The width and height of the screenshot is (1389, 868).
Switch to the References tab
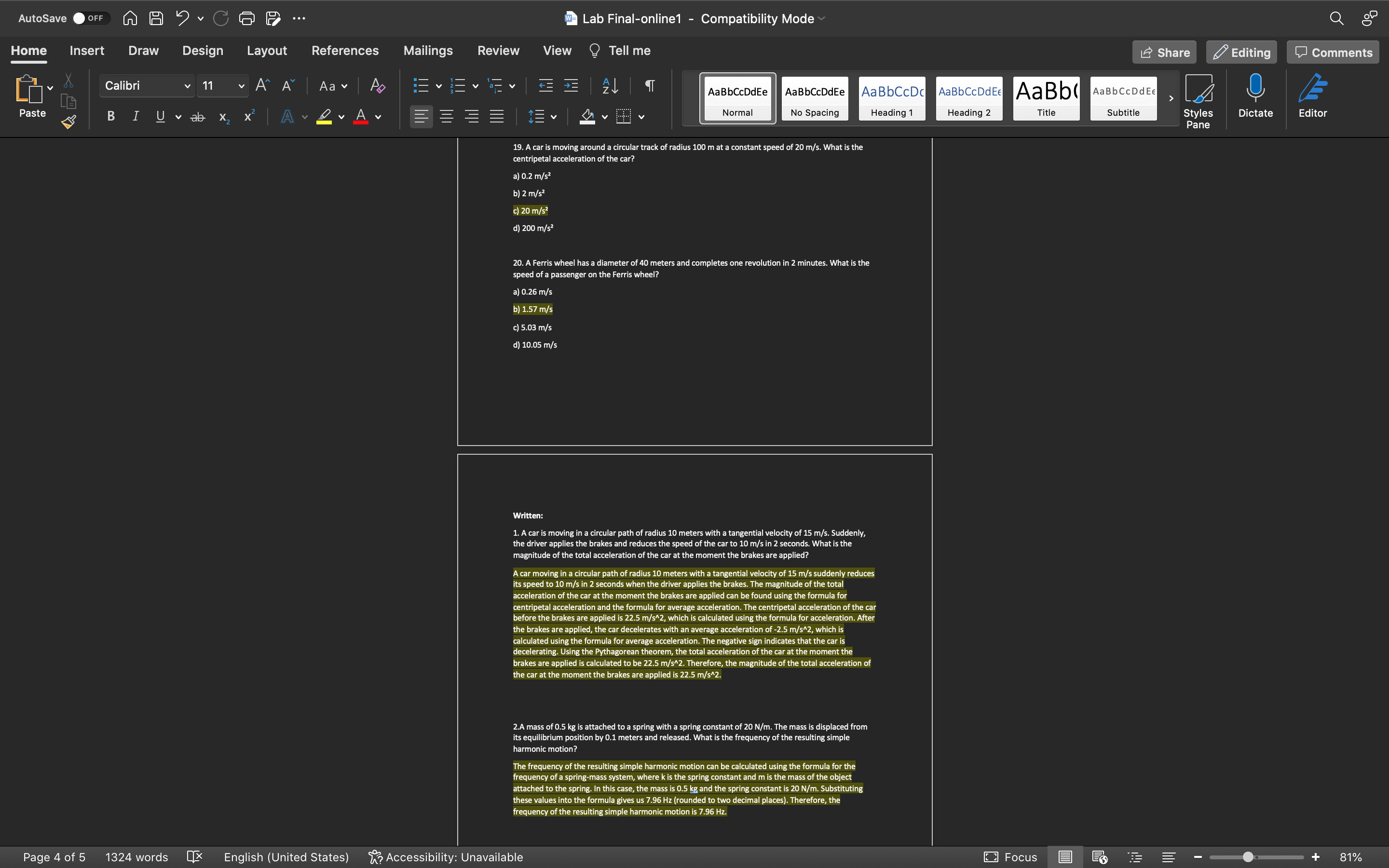pyautogui.click(x=344, y=51)
